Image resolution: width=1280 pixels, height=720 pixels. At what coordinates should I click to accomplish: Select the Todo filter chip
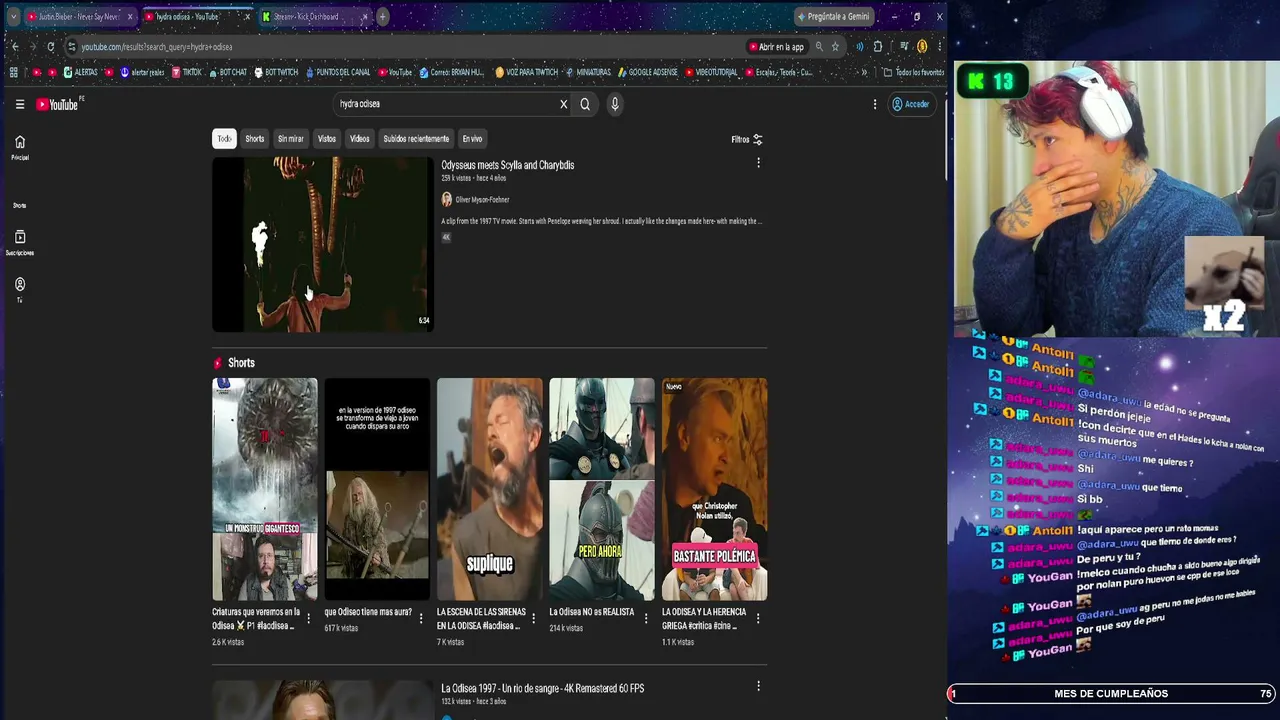pyautogui.click(x=224, y=139)
